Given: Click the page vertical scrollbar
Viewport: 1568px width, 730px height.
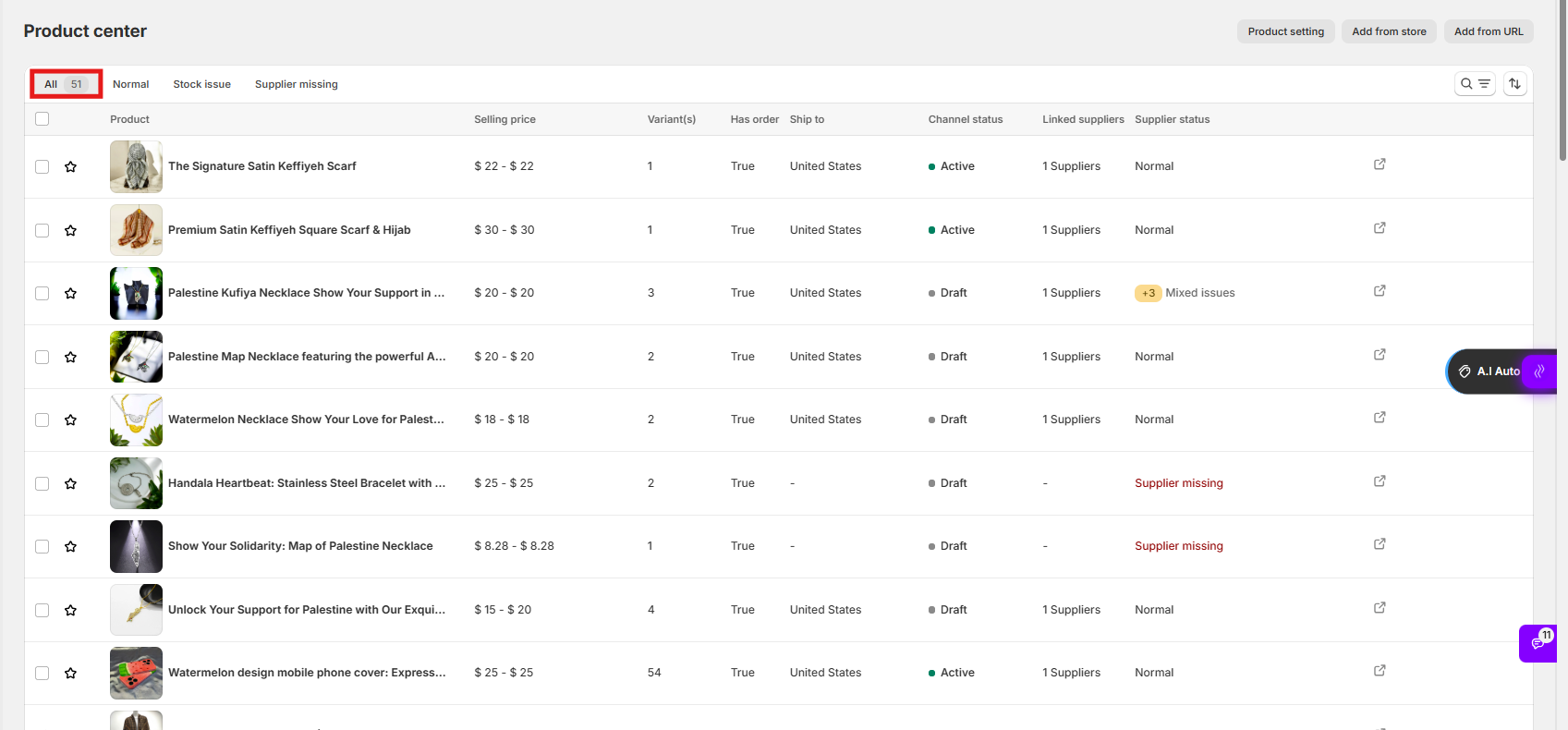Looking at the screenshot, I should point(1562,83).
